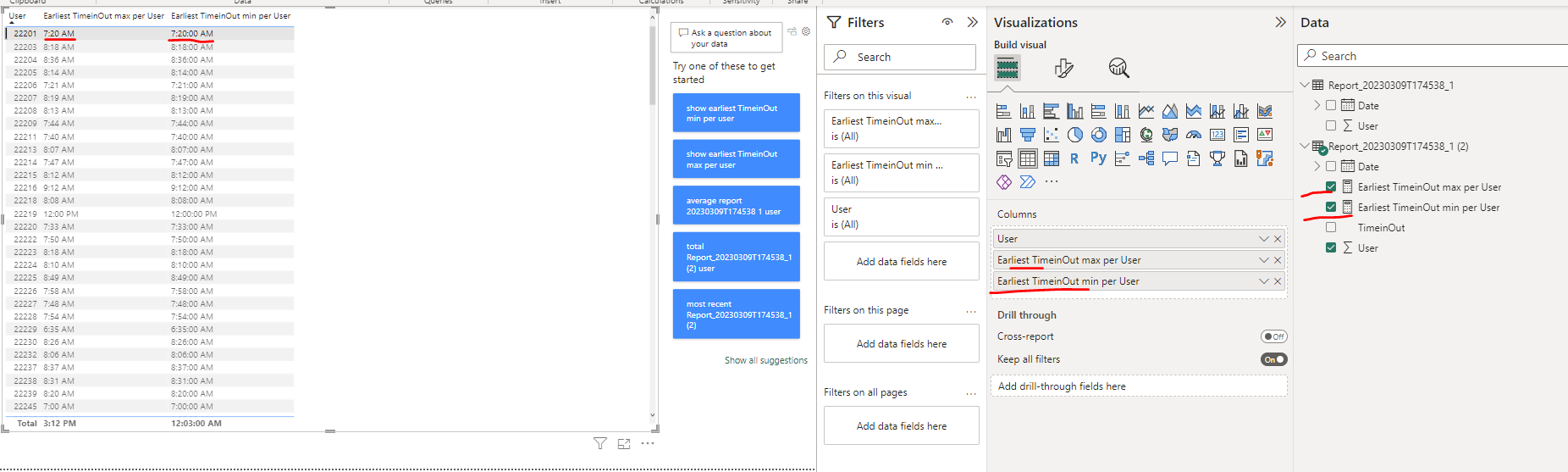Toggle Cross-report drill through switch

pyautogui.click(x=1274, y=336)
